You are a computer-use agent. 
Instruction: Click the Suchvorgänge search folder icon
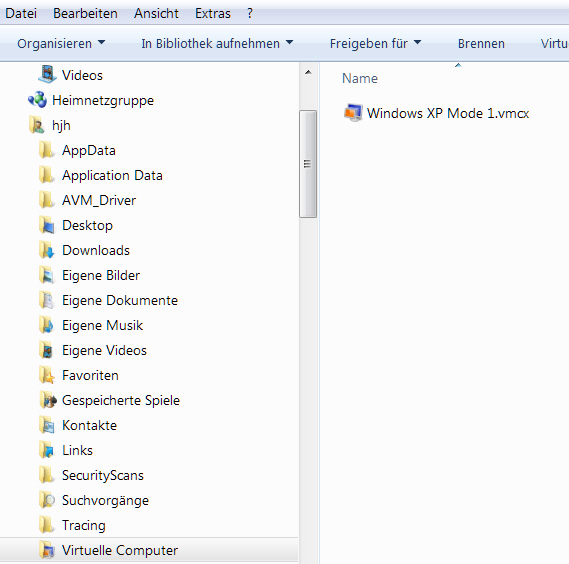[x=46, y=500]
